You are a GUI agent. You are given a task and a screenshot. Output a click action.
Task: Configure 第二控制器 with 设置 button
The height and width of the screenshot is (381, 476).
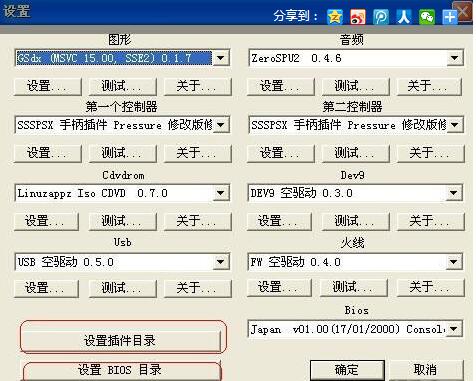tap(281, 154)
